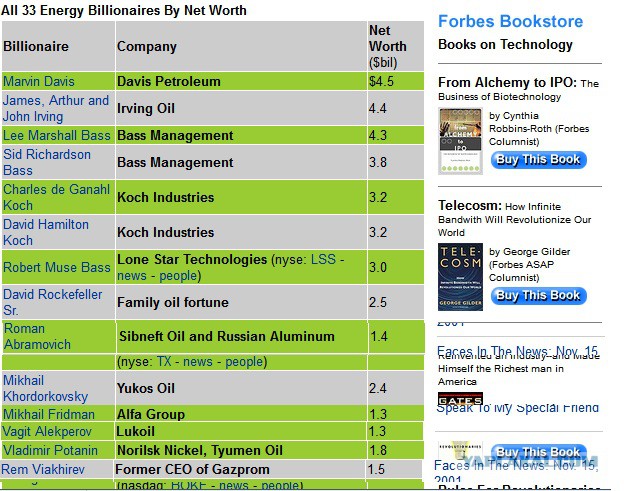The image size is (624, 491).
Task: Click the Davis Petroleum company cell
Action: (241, 81)
